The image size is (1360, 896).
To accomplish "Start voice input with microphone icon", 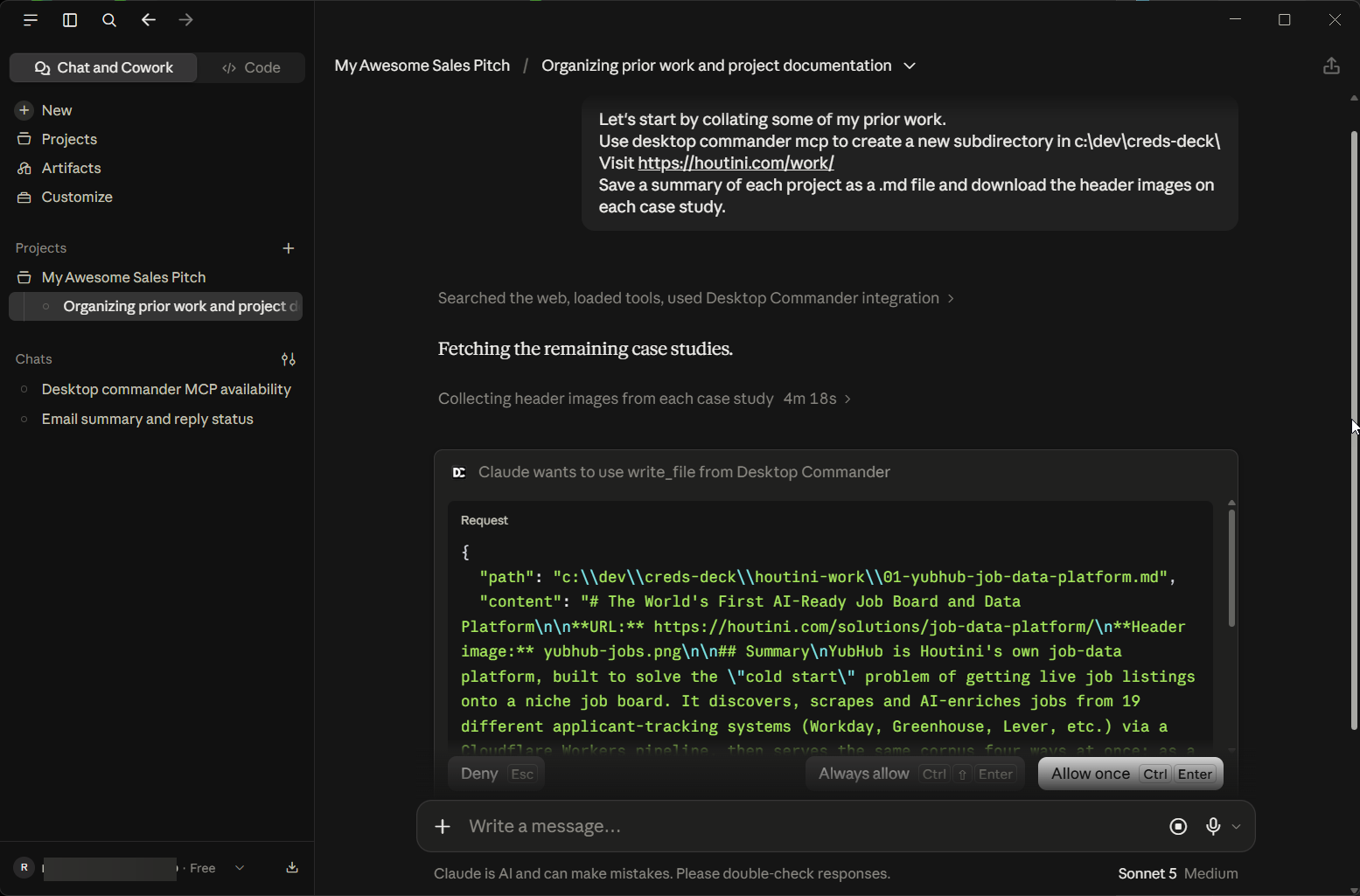I will click(x=1213, y=826).
